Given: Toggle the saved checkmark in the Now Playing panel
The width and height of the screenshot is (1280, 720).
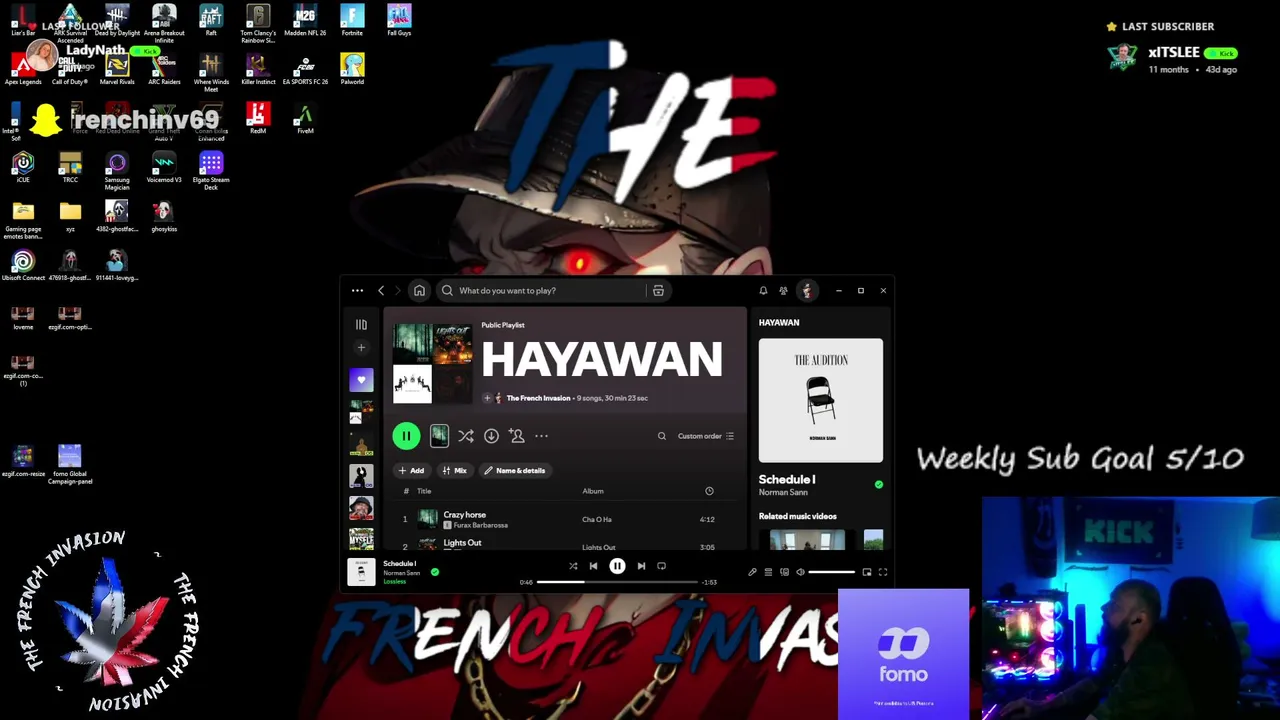Looking at the screenshot, I should pos(879,485).
